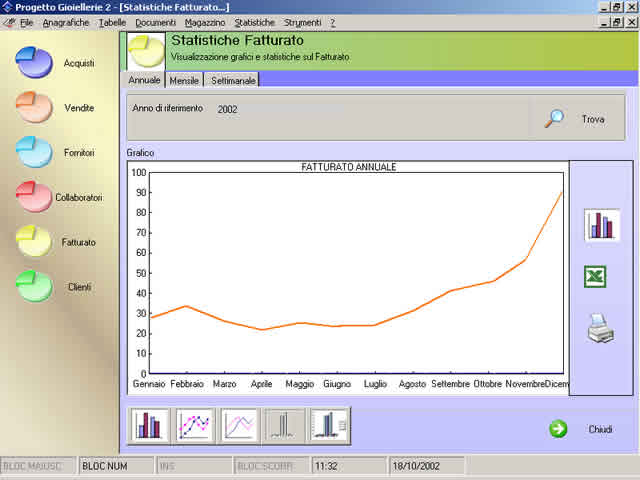This screenshot has width=640, height=480.
Task: Open the Magazzino menu
Action: point(205,23)
